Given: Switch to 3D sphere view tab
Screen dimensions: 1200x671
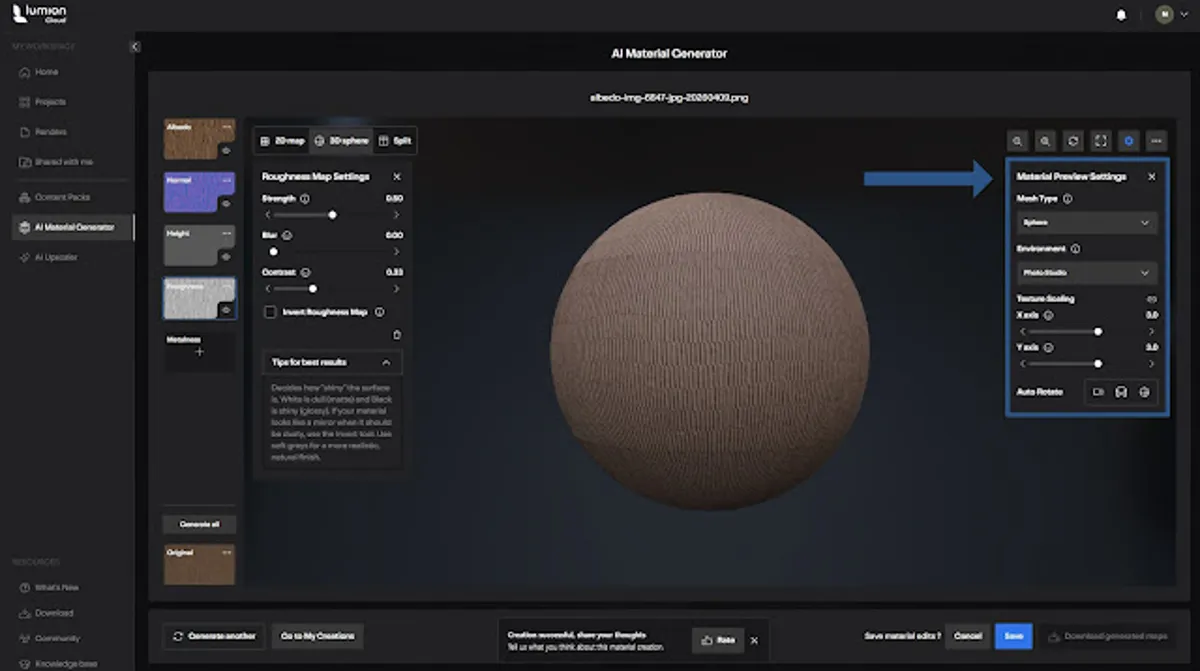Looking at the screenshot, I should (341, 141).
